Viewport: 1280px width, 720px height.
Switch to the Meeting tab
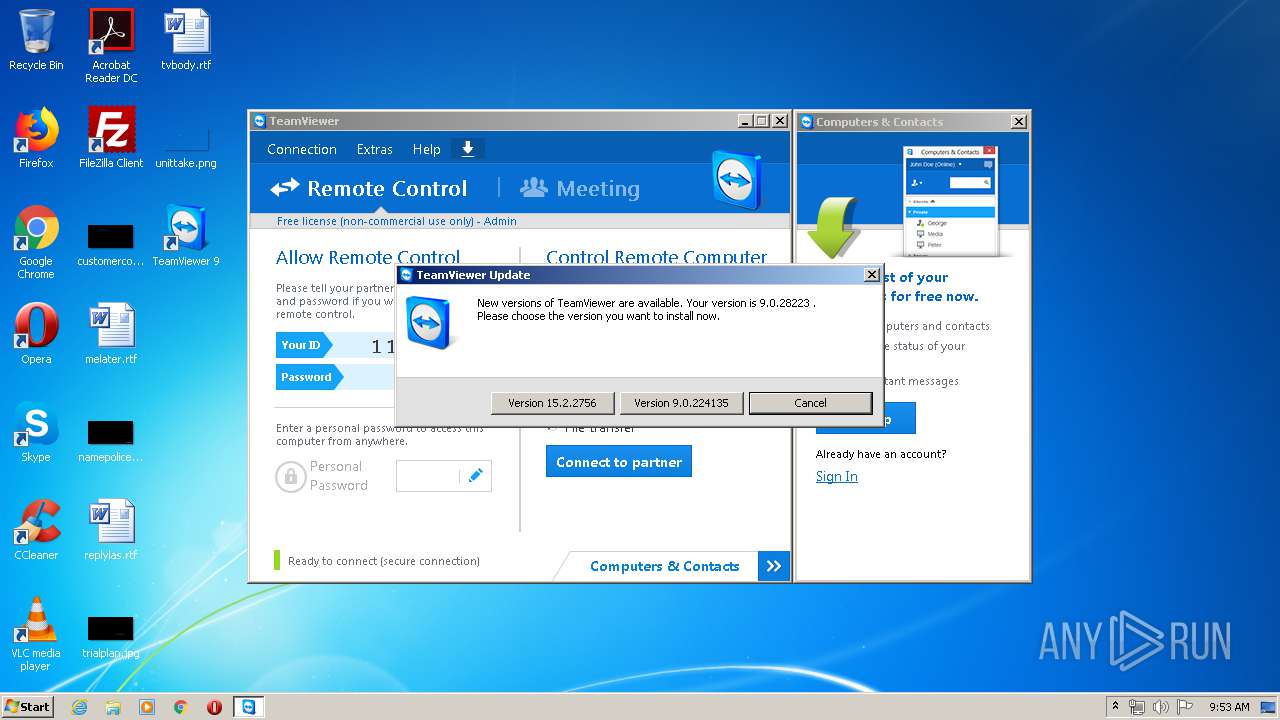[580, 188]
